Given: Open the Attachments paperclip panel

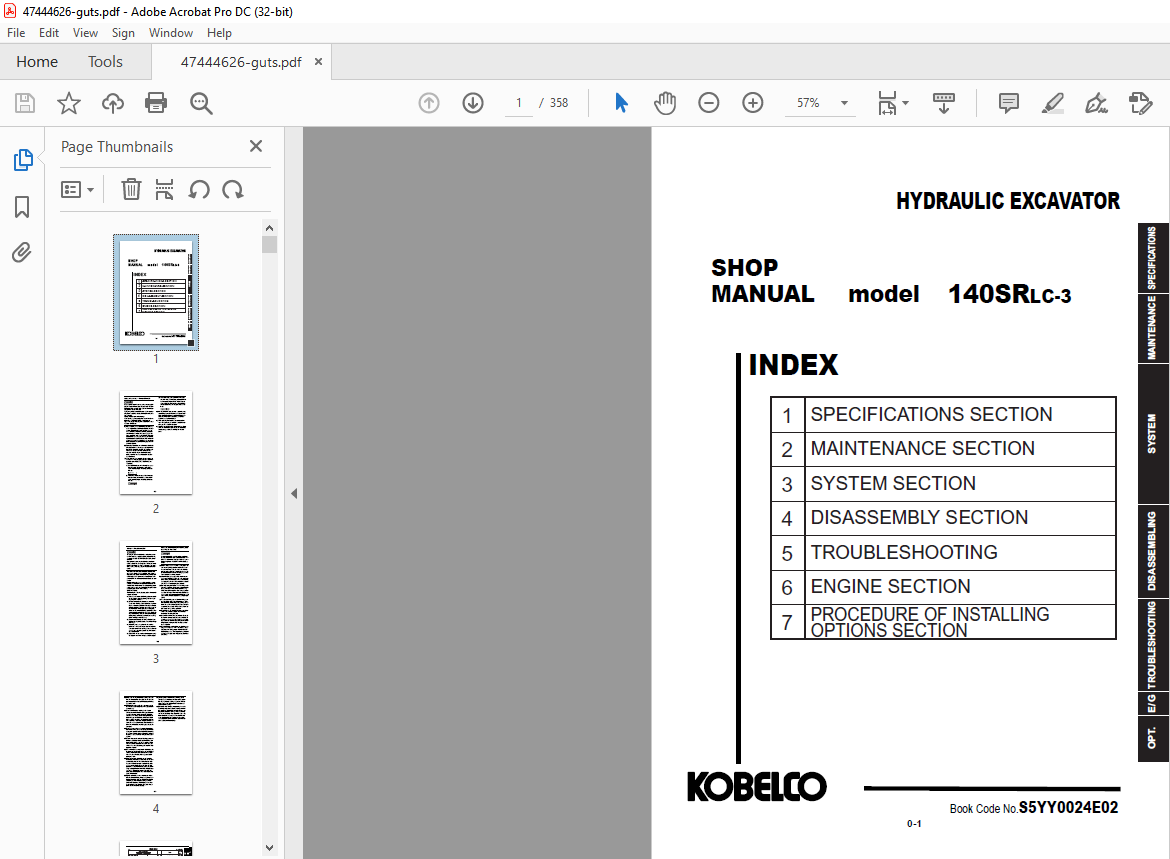Looking at the screenshot, I should pyautogui.click(x=22, y=253).
